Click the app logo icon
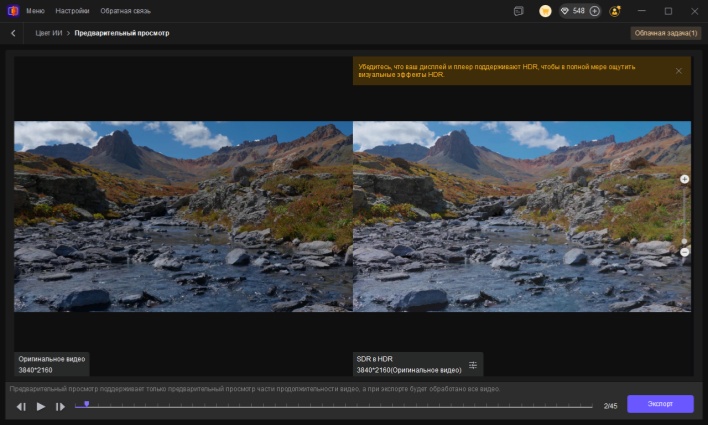Image resolution: width=708 pixels, height=425 pixels. click(x=11, y=11)
